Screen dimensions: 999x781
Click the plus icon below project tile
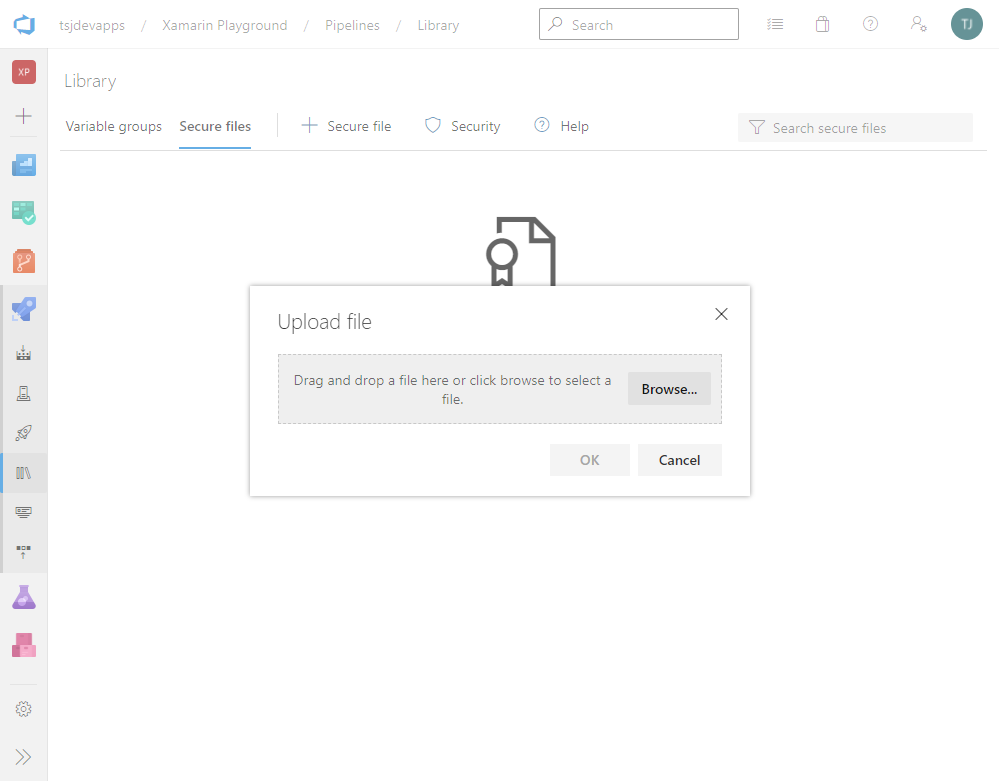24,116
